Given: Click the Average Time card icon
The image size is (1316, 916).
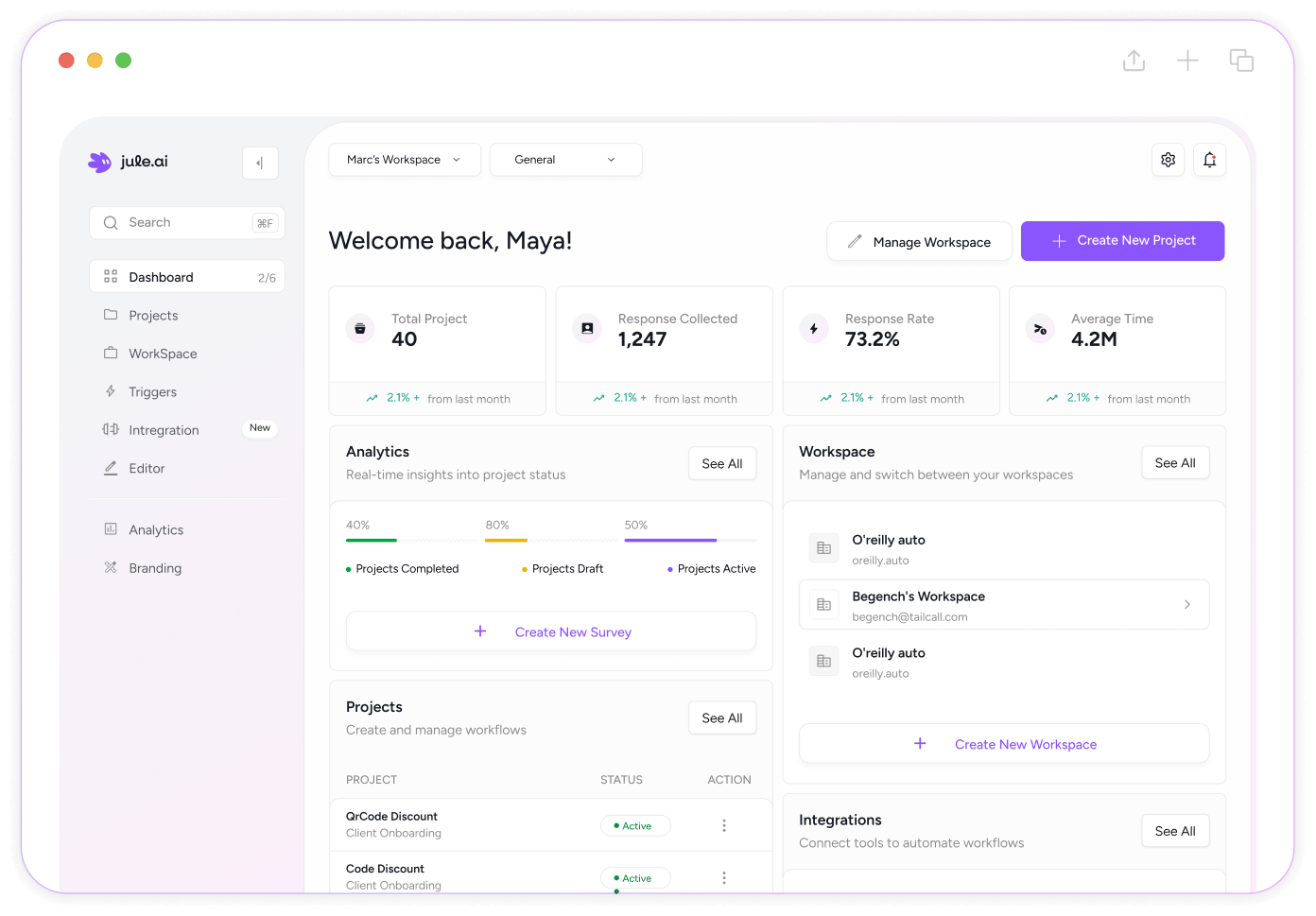Looking at the screenshot, I should coord(1040,329).
